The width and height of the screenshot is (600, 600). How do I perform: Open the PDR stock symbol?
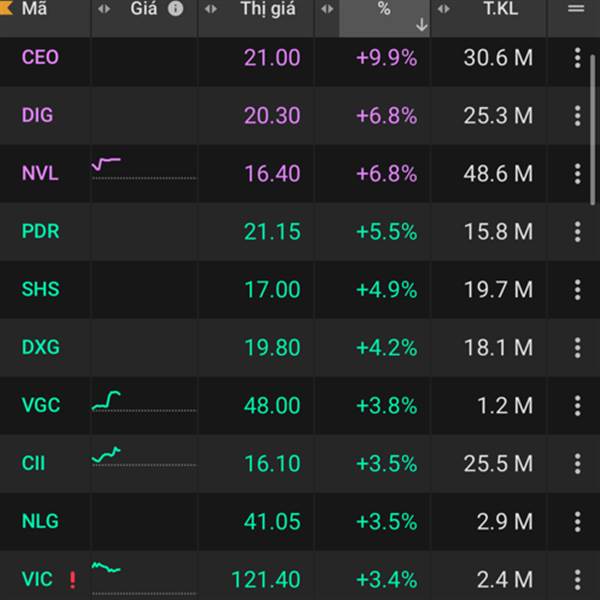coord(41,232)
